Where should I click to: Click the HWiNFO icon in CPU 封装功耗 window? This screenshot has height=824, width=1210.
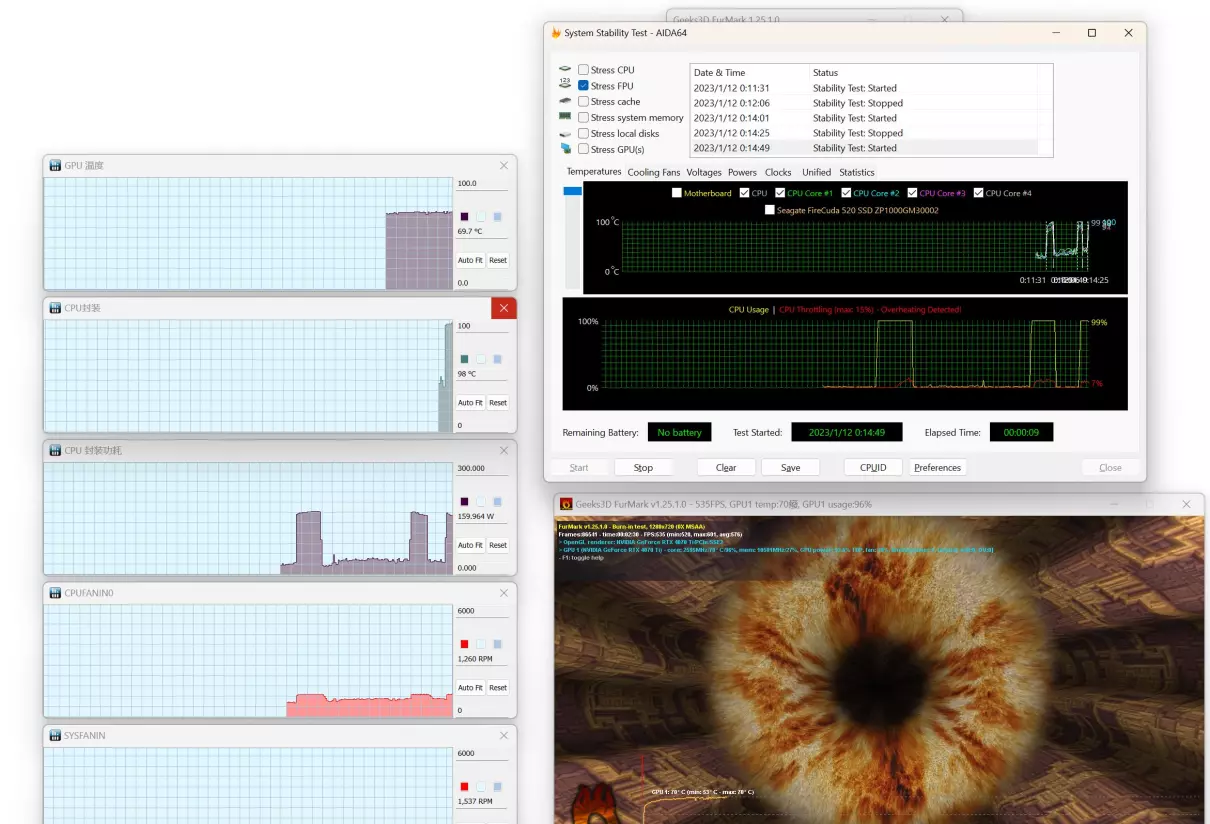[x=55, y=450]
